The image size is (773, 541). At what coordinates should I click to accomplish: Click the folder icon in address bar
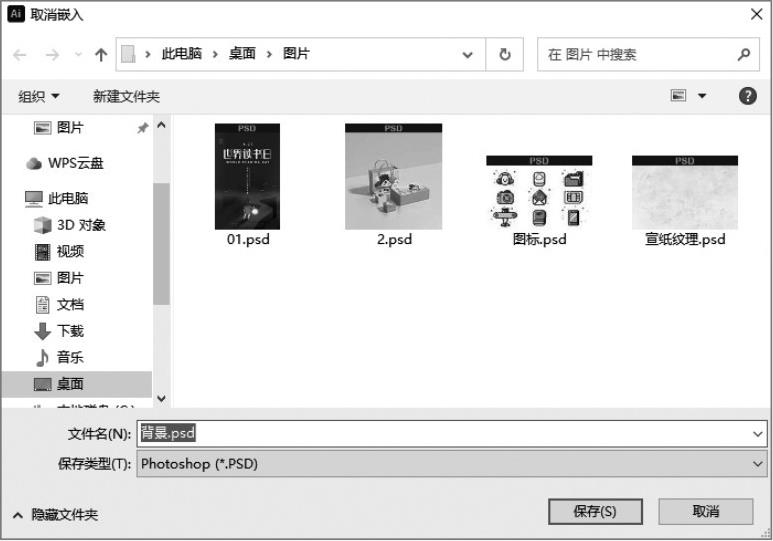[x=128, y=54]
